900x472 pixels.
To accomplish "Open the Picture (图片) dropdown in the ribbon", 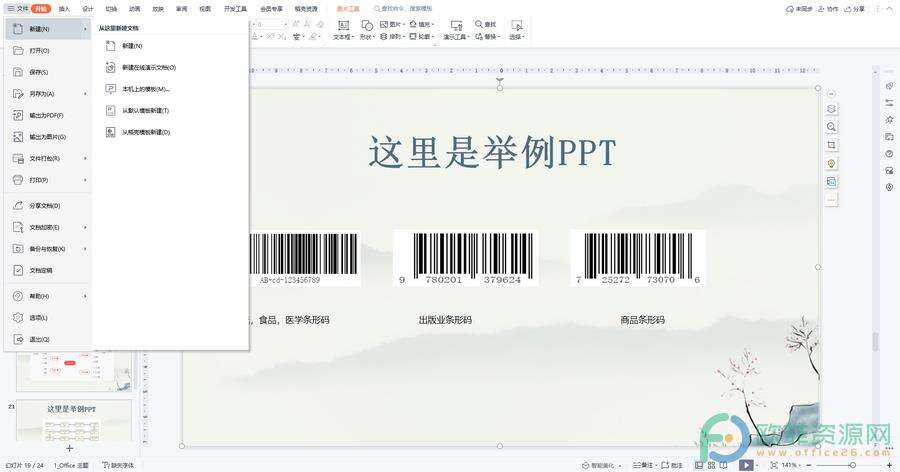I will pyautogui.click(x=393, y=24).
